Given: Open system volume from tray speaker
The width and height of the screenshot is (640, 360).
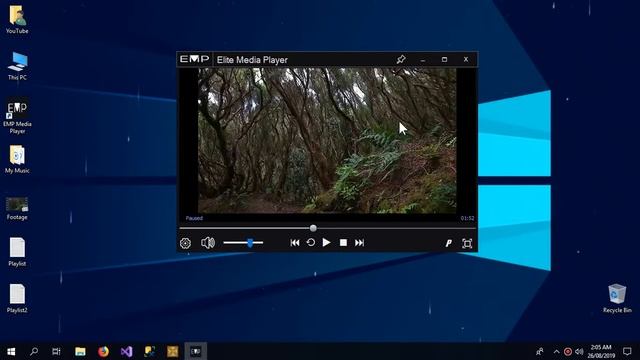Looking at the screenshot, I should [579, 351].
